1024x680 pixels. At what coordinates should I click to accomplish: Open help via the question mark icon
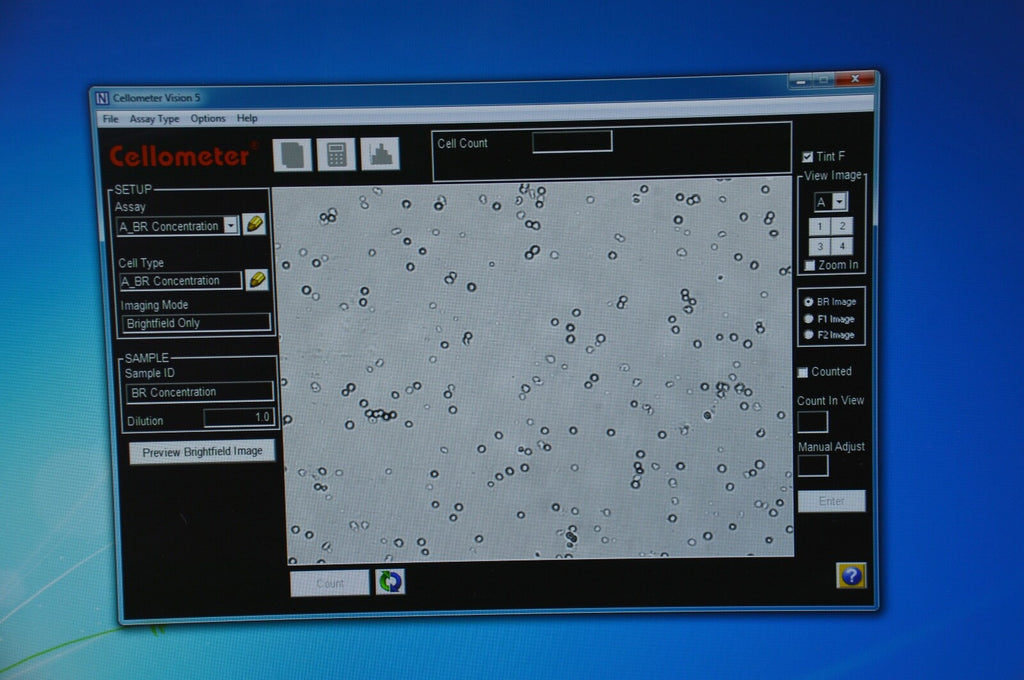pos(851,575)
